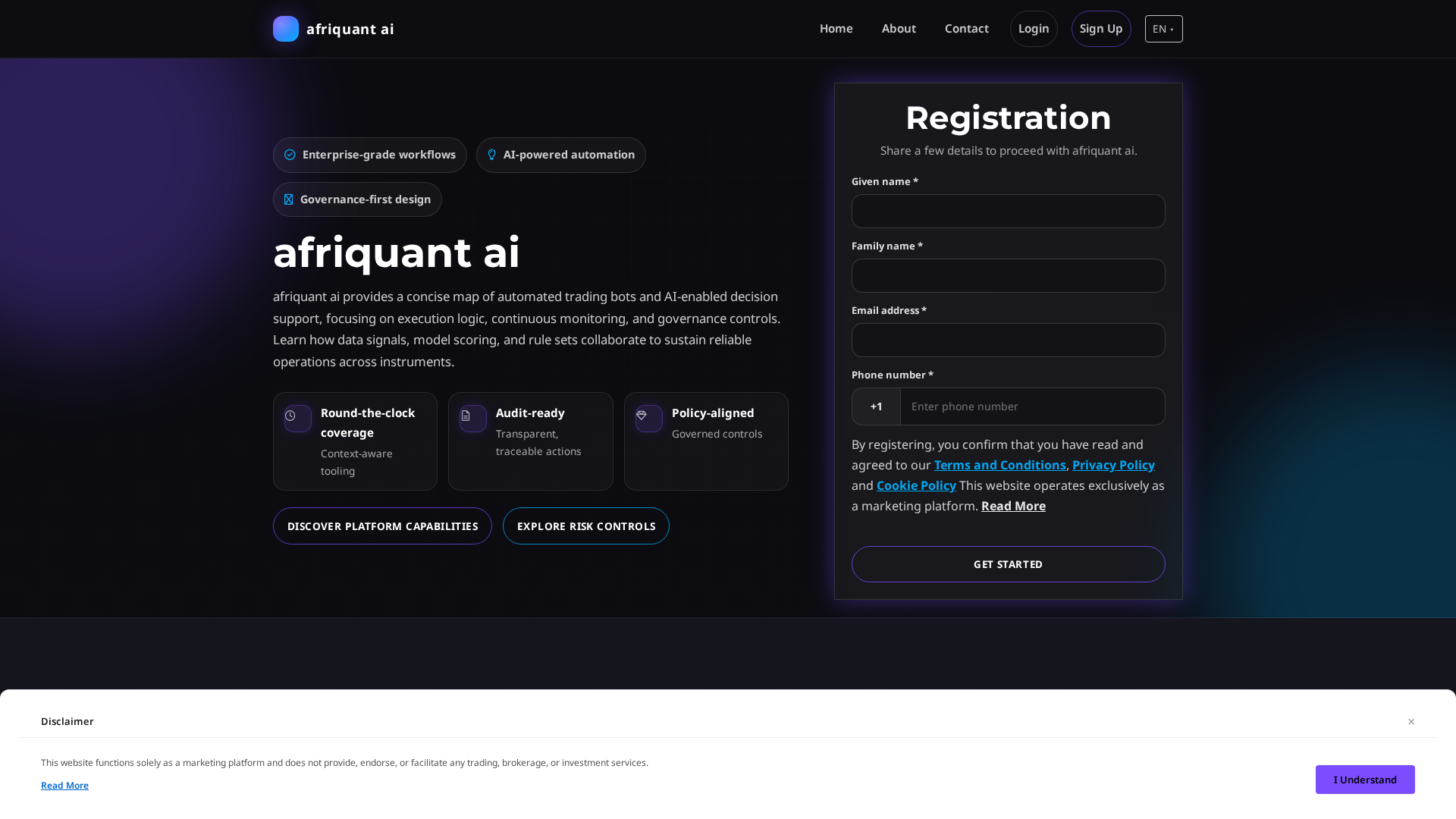Go to the Home nav item
Image resolution: width=1456 pixels, height=819 pixels.
[x=836, y=29]
